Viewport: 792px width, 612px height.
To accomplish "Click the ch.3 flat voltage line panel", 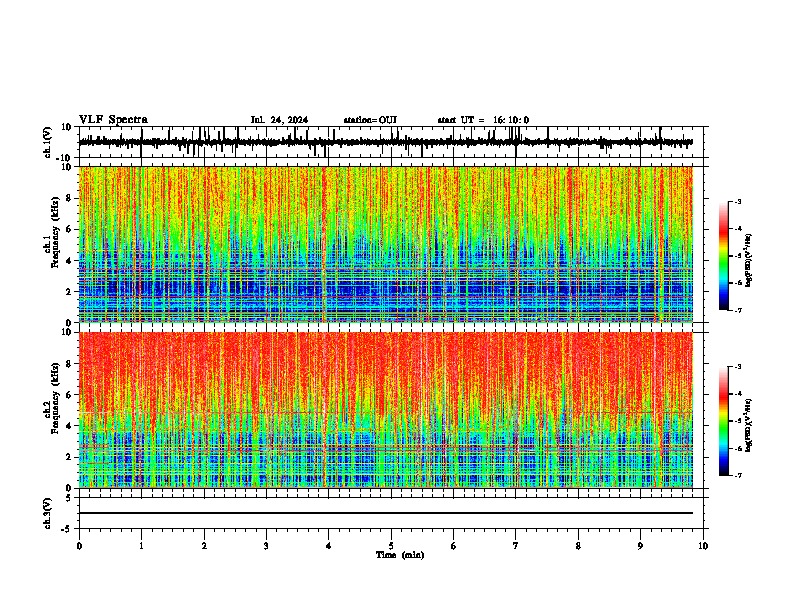I will coord(391,513).
